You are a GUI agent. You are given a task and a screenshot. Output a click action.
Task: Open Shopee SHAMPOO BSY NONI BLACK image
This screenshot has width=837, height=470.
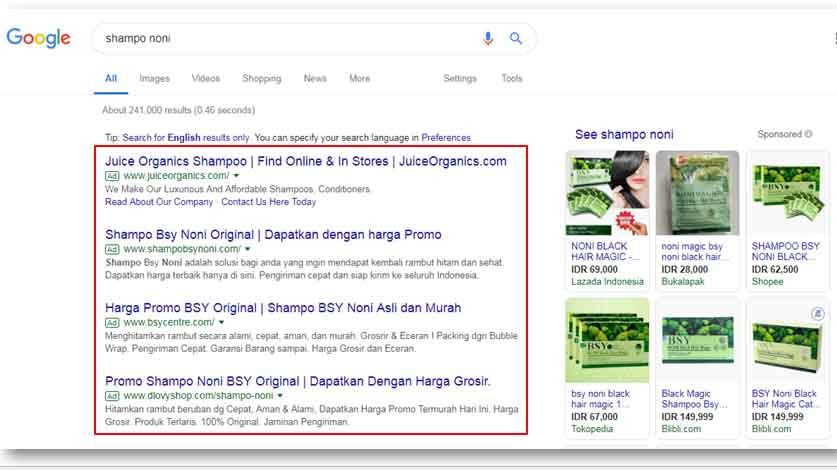[x=788, y=193]
